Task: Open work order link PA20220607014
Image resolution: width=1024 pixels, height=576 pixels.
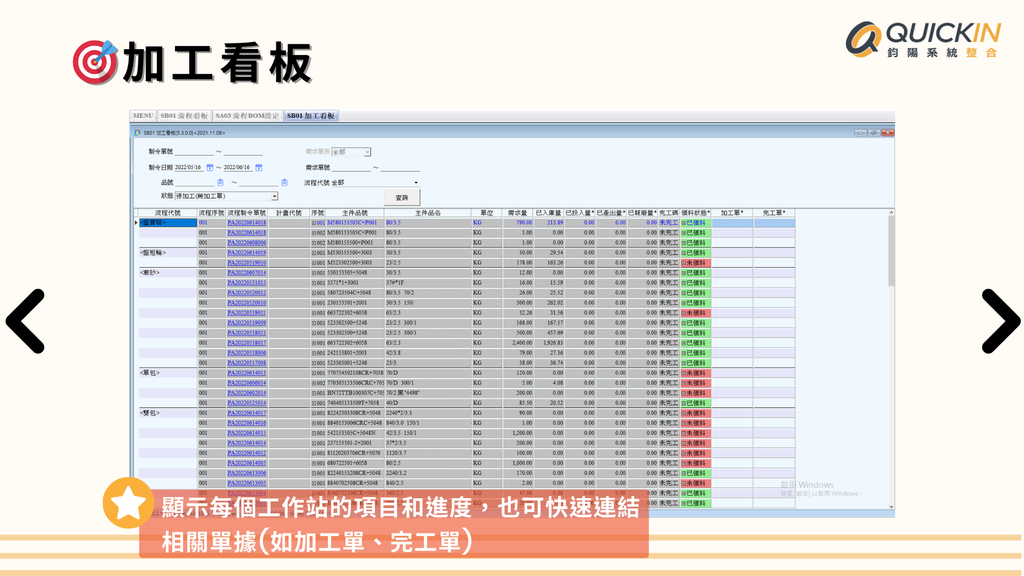Action: click(x=248, y=272)
